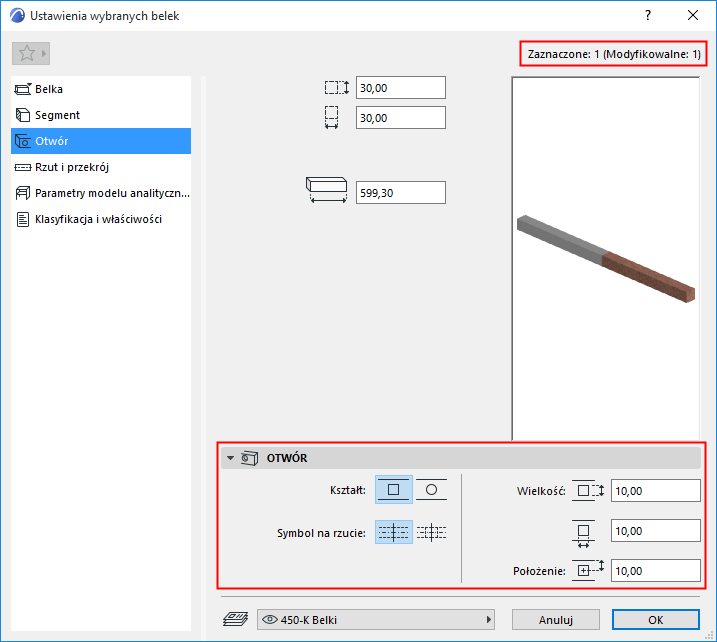Open the 450-K Belki layer dropdown
The width and height of the screenshot is (717, 642).
click(x=376, y=620)
